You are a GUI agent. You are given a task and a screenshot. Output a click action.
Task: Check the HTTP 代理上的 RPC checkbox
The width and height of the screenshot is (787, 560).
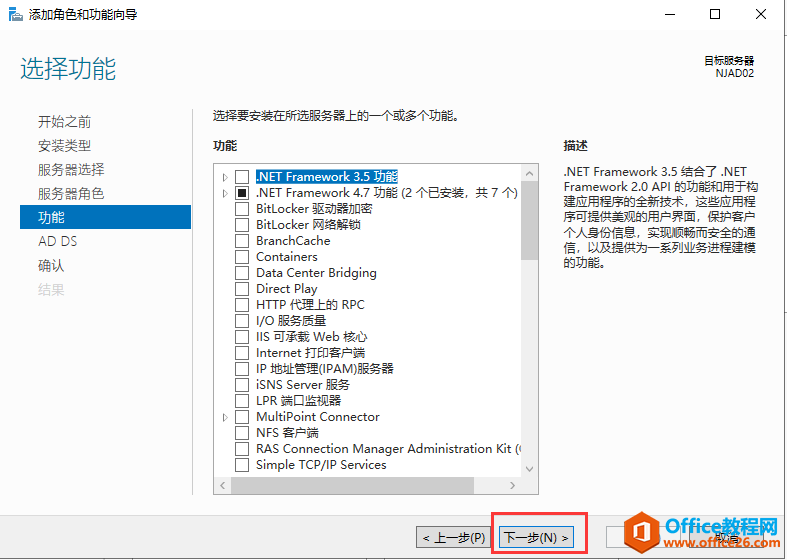(242, 305)
